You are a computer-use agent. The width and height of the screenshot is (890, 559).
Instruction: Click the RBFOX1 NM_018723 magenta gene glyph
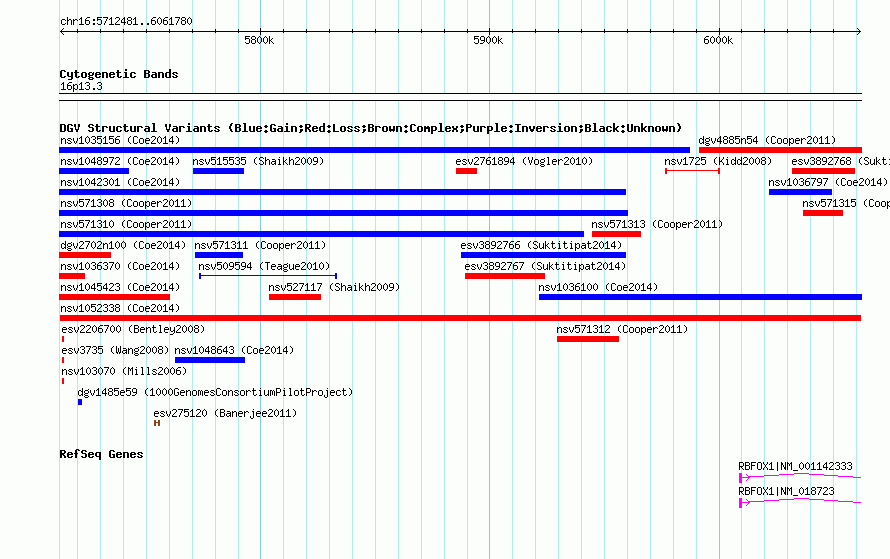pyautogui.click(x=800, y=503)
